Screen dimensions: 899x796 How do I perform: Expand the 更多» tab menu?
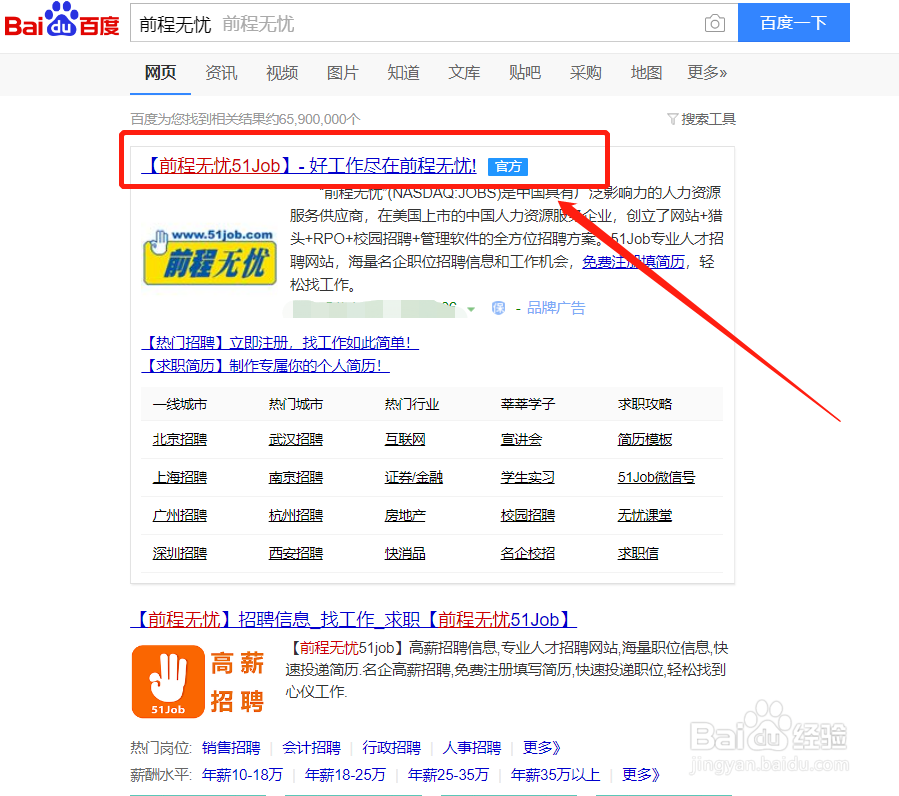(707, 73)
